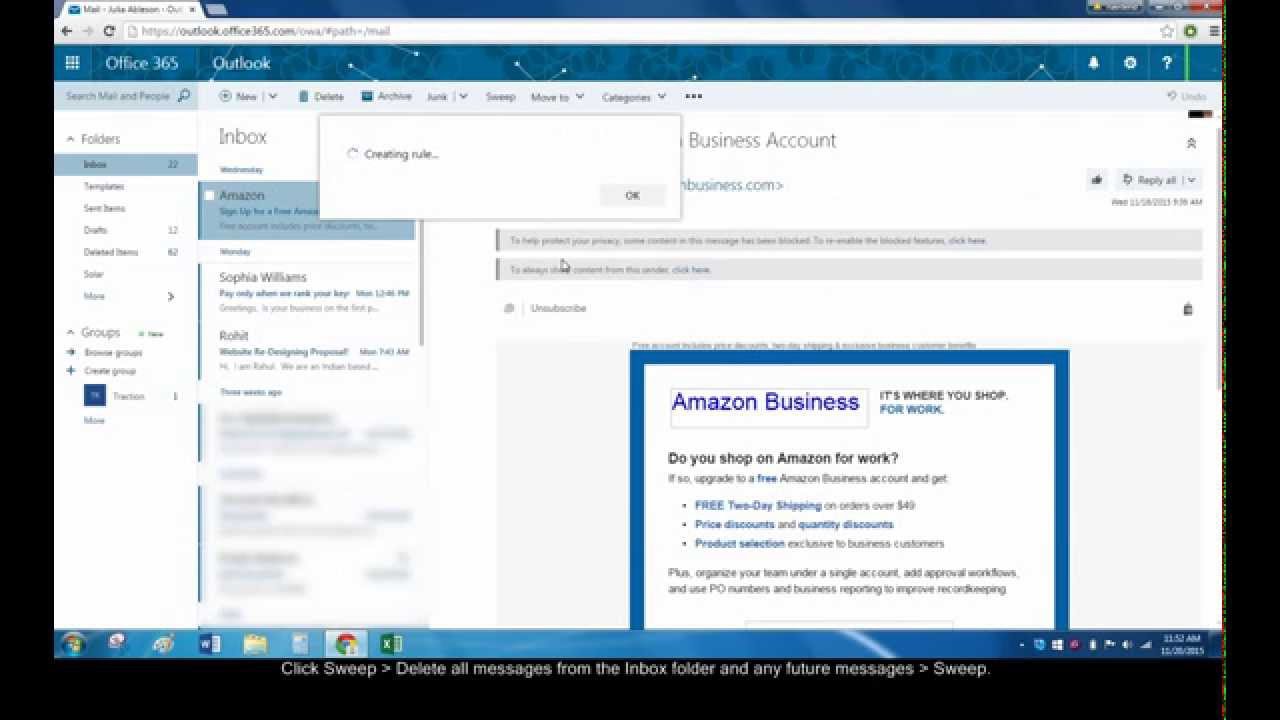The height and width of the screenshot is (720, 1280).
Task: Open the New dropdown arrow
Action: [x=272, y=97]
